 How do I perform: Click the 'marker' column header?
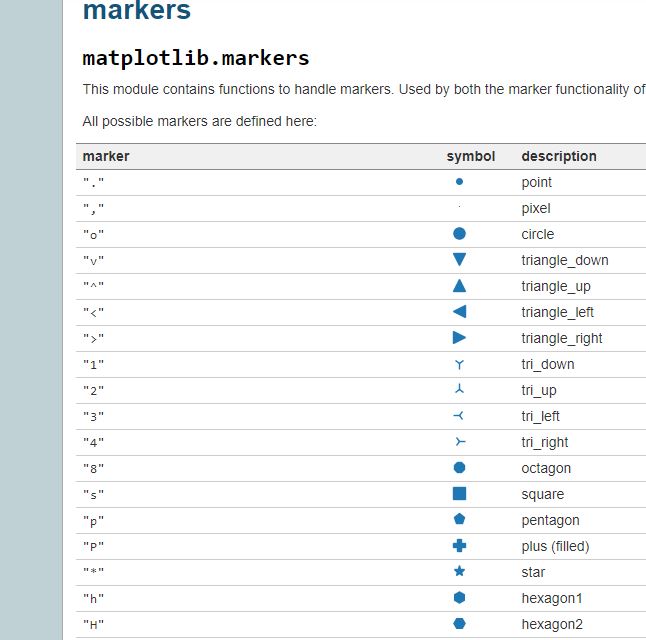(106, 156)
